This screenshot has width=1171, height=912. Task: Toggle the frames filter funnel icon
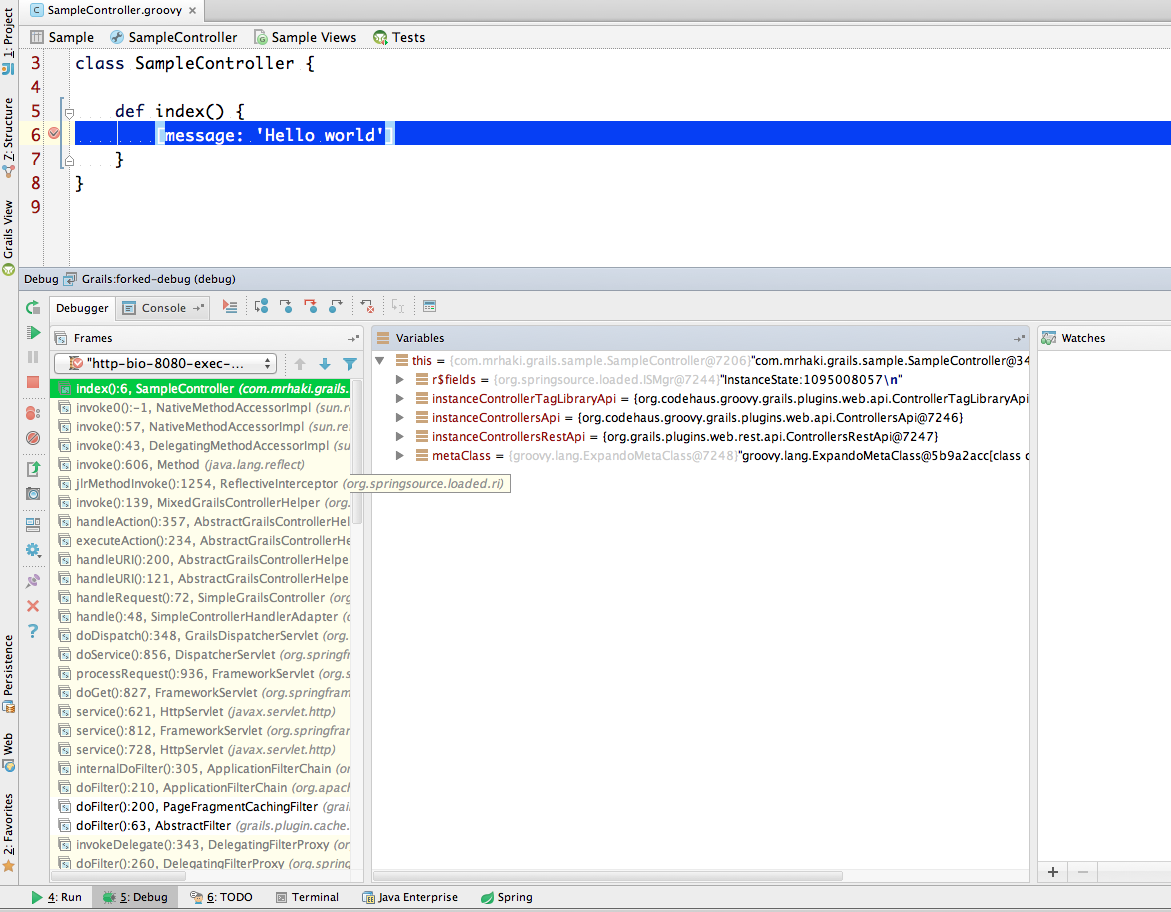tap(350, 364)
